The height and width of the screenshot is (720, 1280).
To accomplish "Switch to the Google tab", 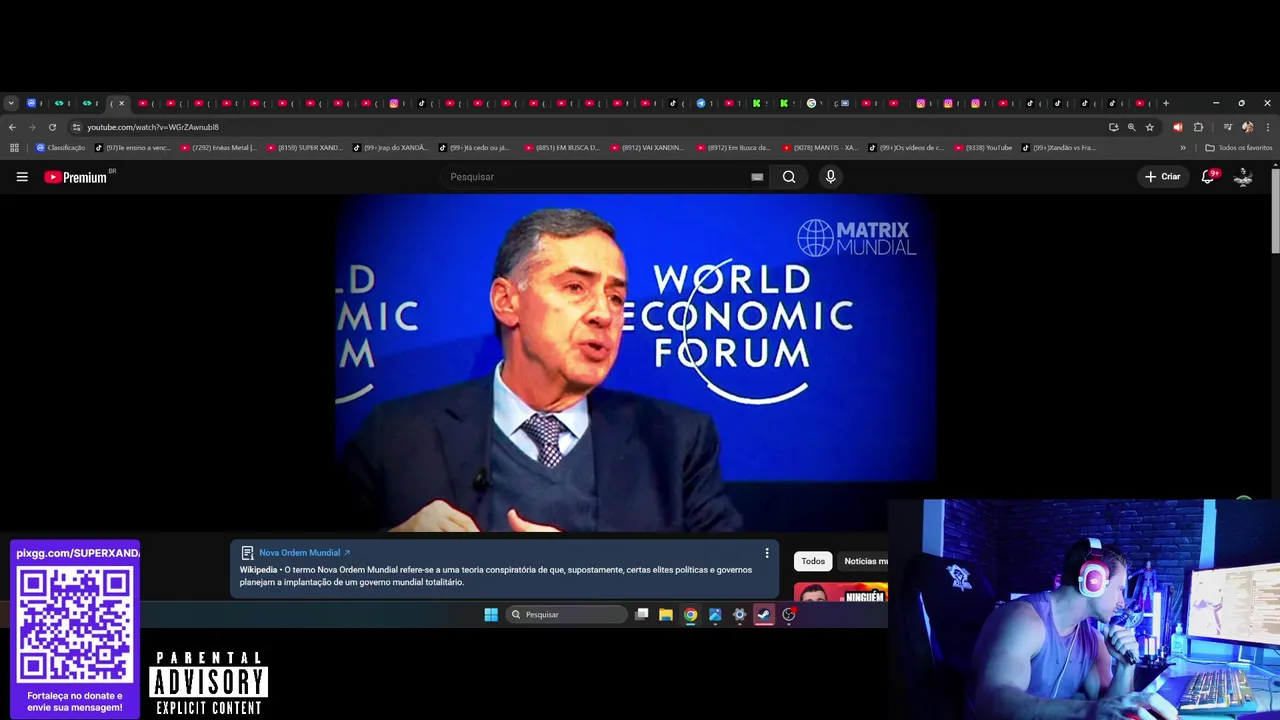I will point(813,103).
